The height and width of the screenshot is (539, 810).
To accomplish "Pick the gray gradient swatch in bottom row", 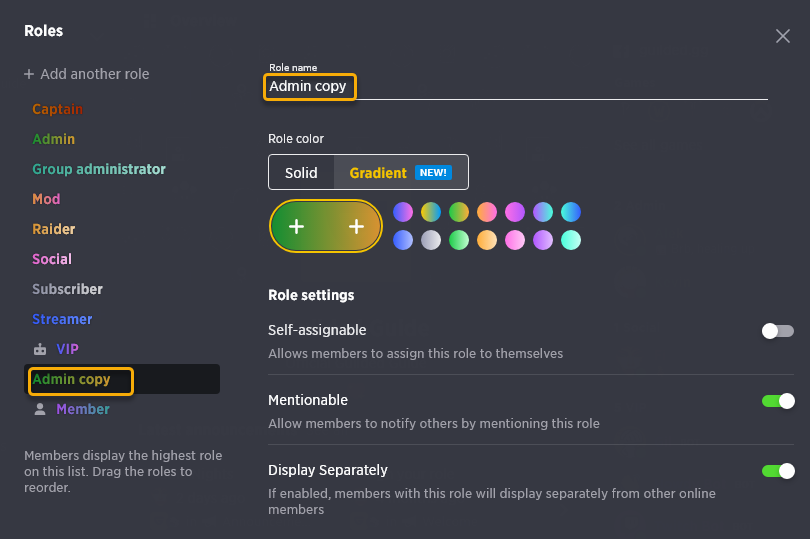I will 431,240.
